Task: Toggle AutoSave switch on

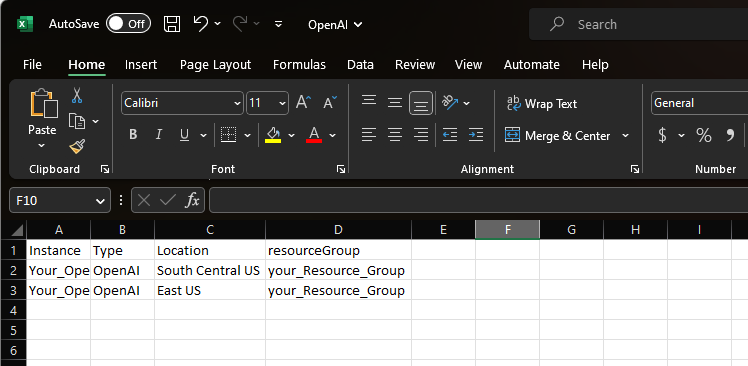Action: tap(128, 24)
